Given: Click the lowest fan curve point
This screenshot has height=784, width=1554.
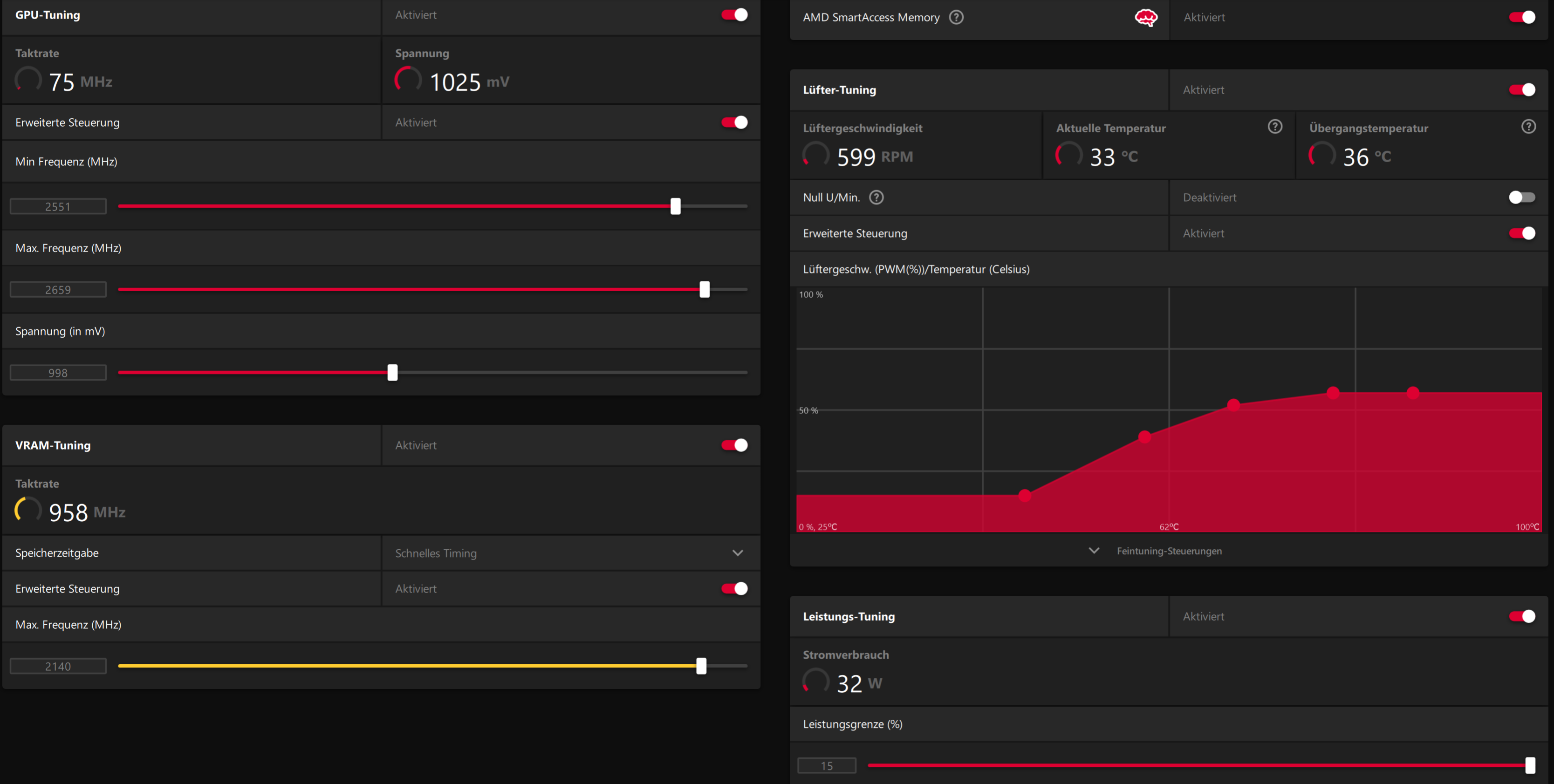Looking at the screenshot, I should point(1024,496).
